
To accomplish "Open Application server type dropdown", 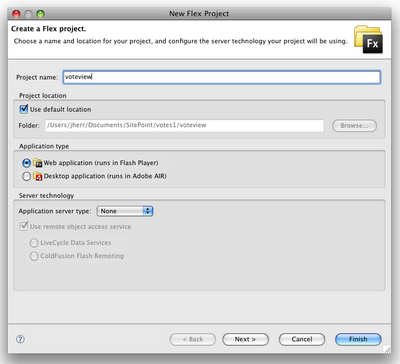I will pyautogui.click(x=125, y=211).
